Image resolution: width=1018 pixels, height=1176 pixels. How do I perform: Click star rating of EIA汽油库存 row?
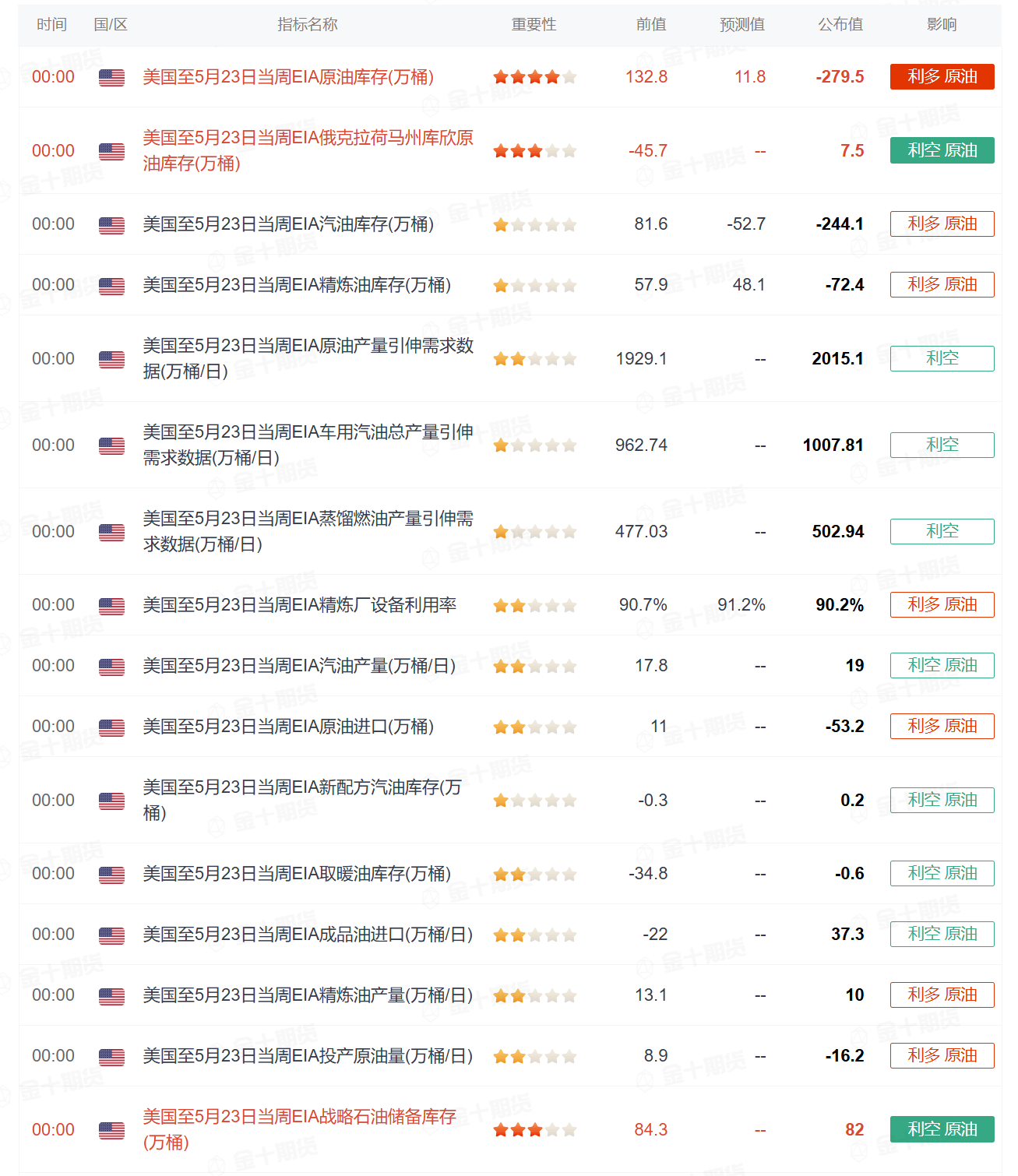click(534, 225)
